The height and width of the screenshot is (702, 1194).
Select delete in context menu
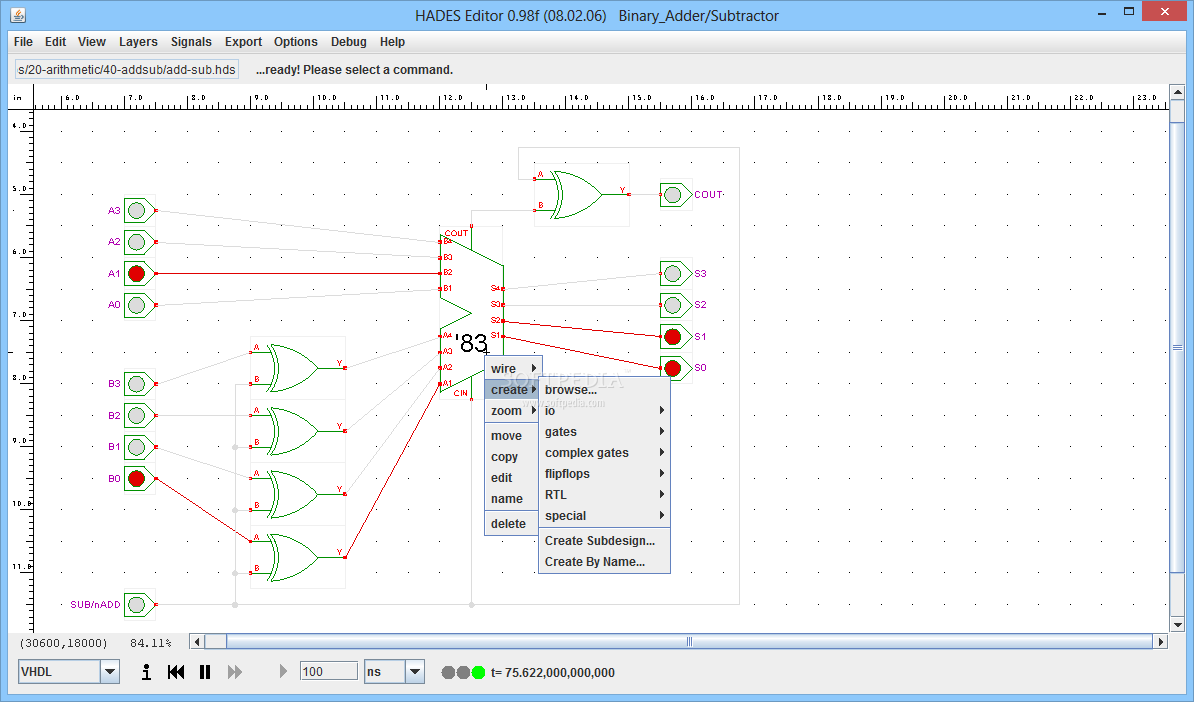[x=512, y=524]
